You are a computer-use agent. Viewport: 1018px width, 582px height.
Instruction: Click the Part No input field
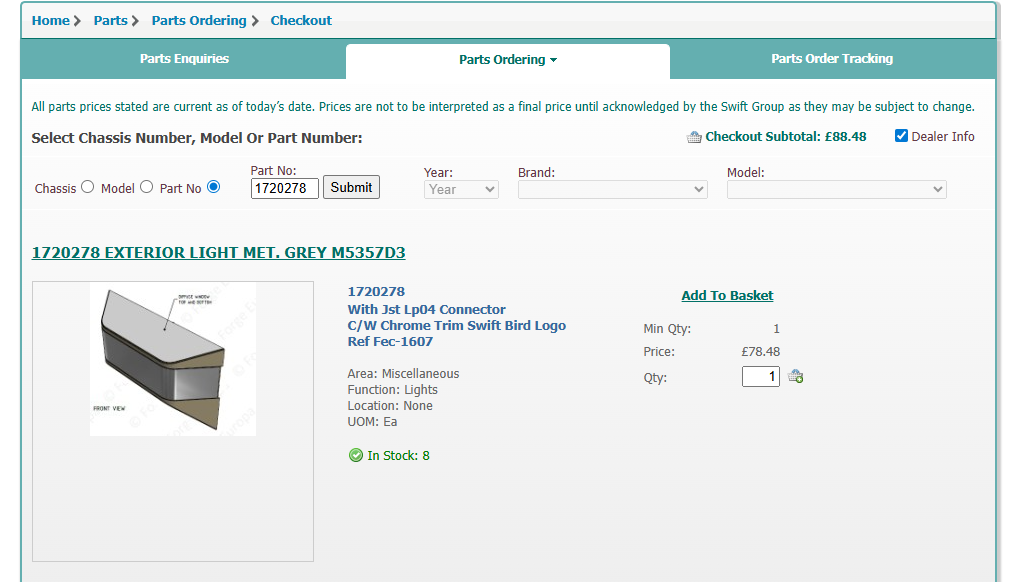pyautogui.click(x=284, y=188)
